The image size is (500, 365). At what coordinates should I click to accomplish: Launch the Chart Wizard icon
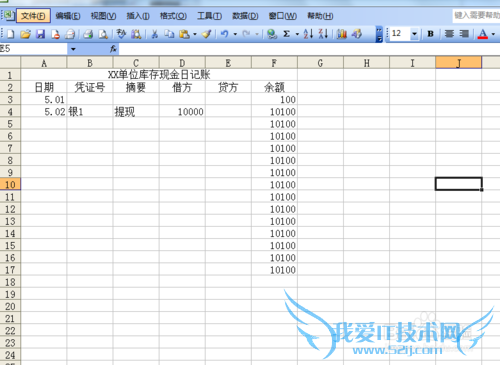click(x=342, y=34)
